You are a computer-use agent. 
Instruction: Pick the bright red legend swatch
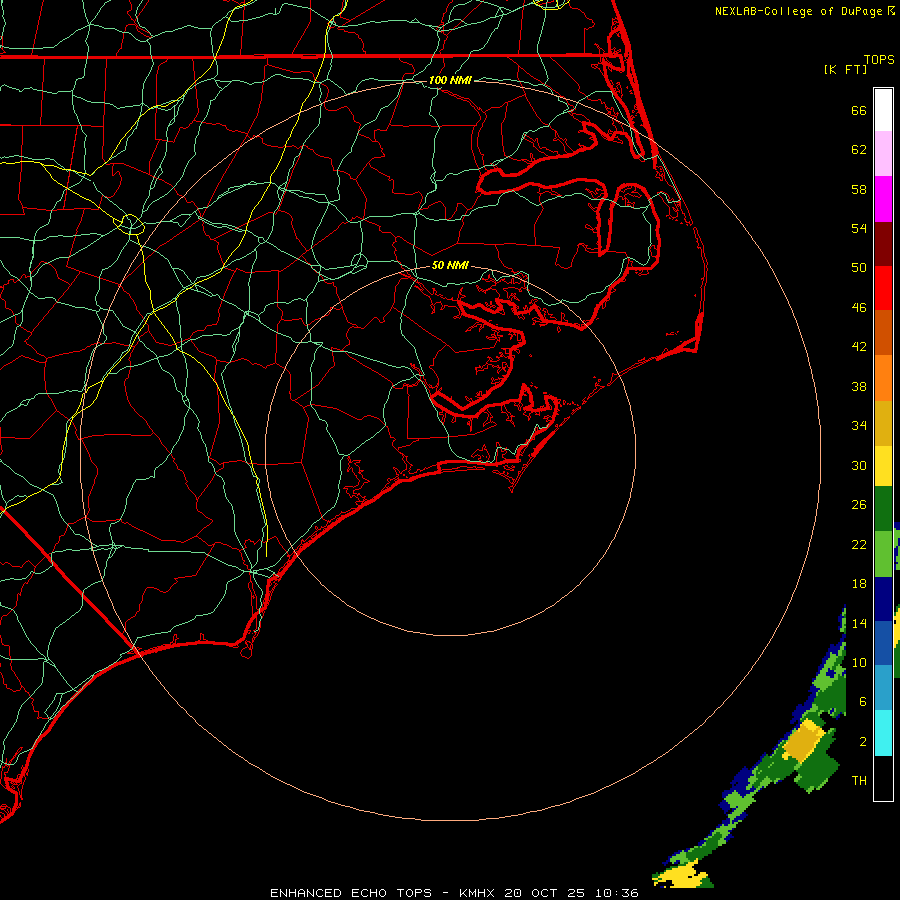click(x=883, y=288)
